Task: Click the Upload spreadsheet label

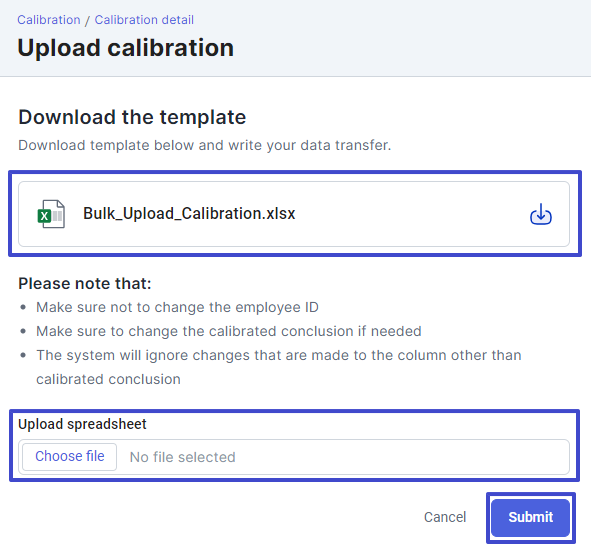Action: tap(82, 424)
